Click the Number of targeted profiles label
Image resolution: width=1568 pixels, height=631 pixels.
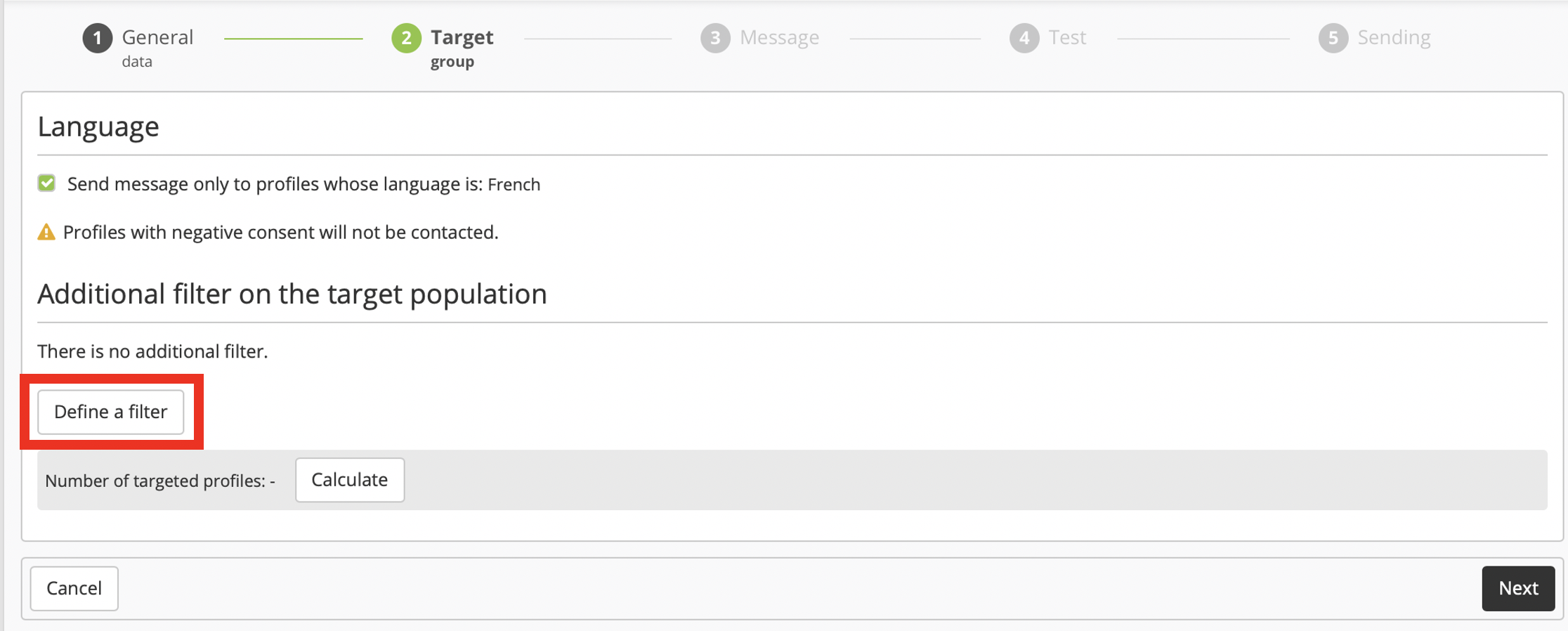click(x=160, y=481)
